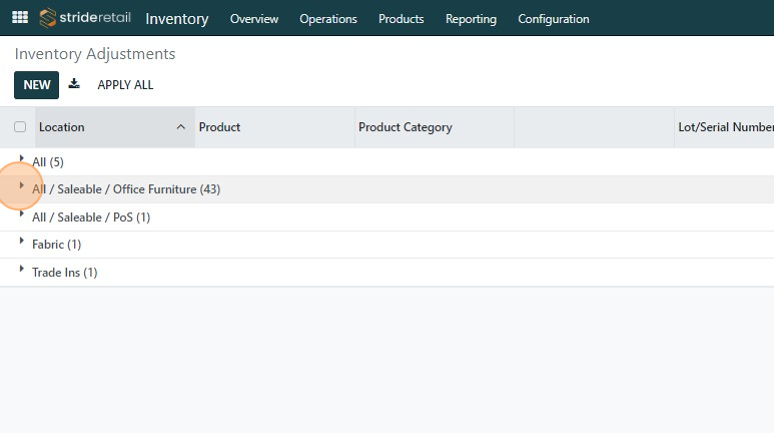Click the Inventory app title

[x=177, y=19]
